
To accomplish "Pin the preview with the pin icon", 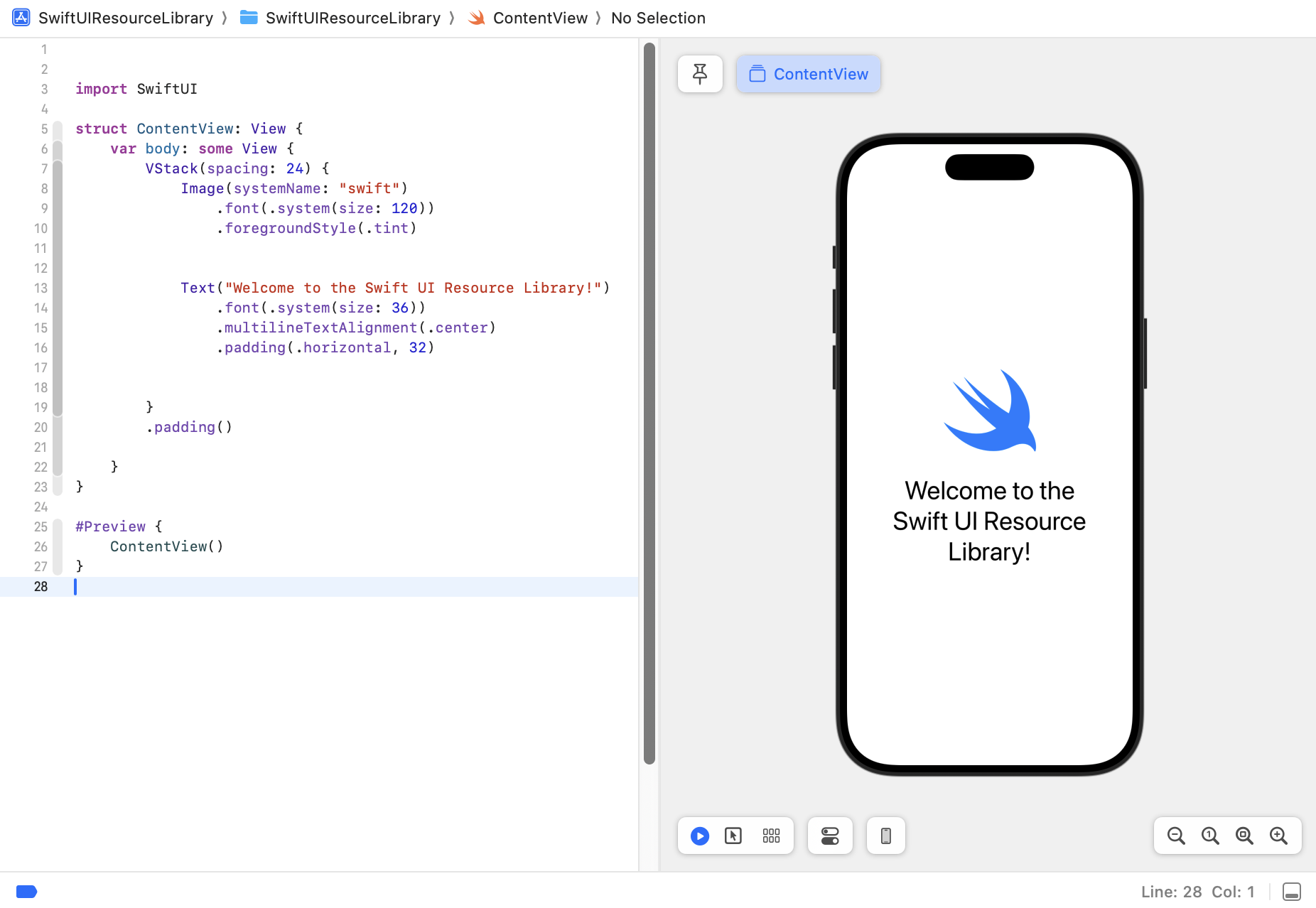I will [x=700, y=74].
